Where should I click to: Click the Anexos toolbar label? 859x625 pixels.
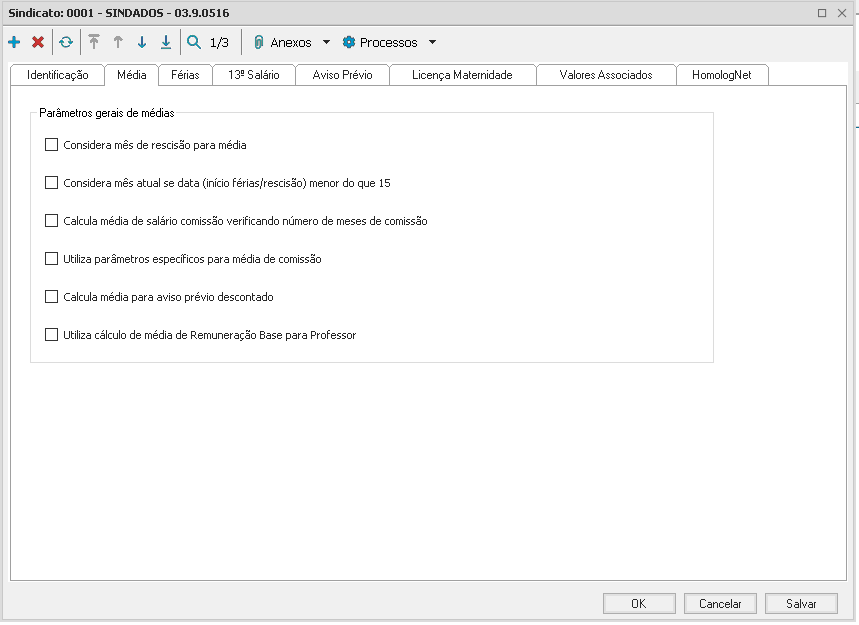point(291,42)
